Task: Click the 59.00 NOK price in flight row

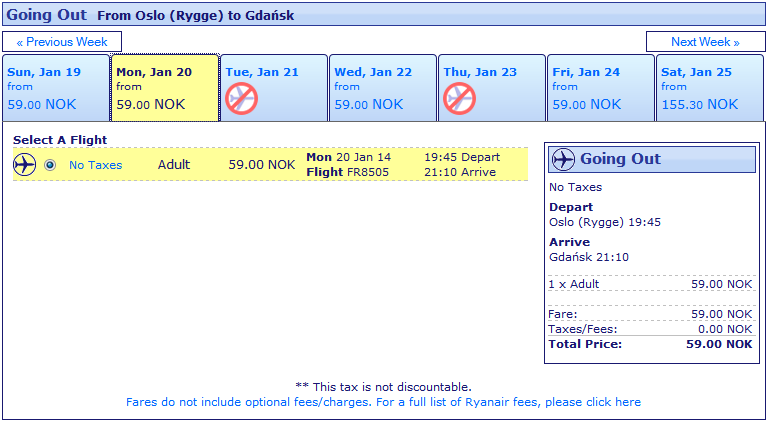Action: (262, 165)
